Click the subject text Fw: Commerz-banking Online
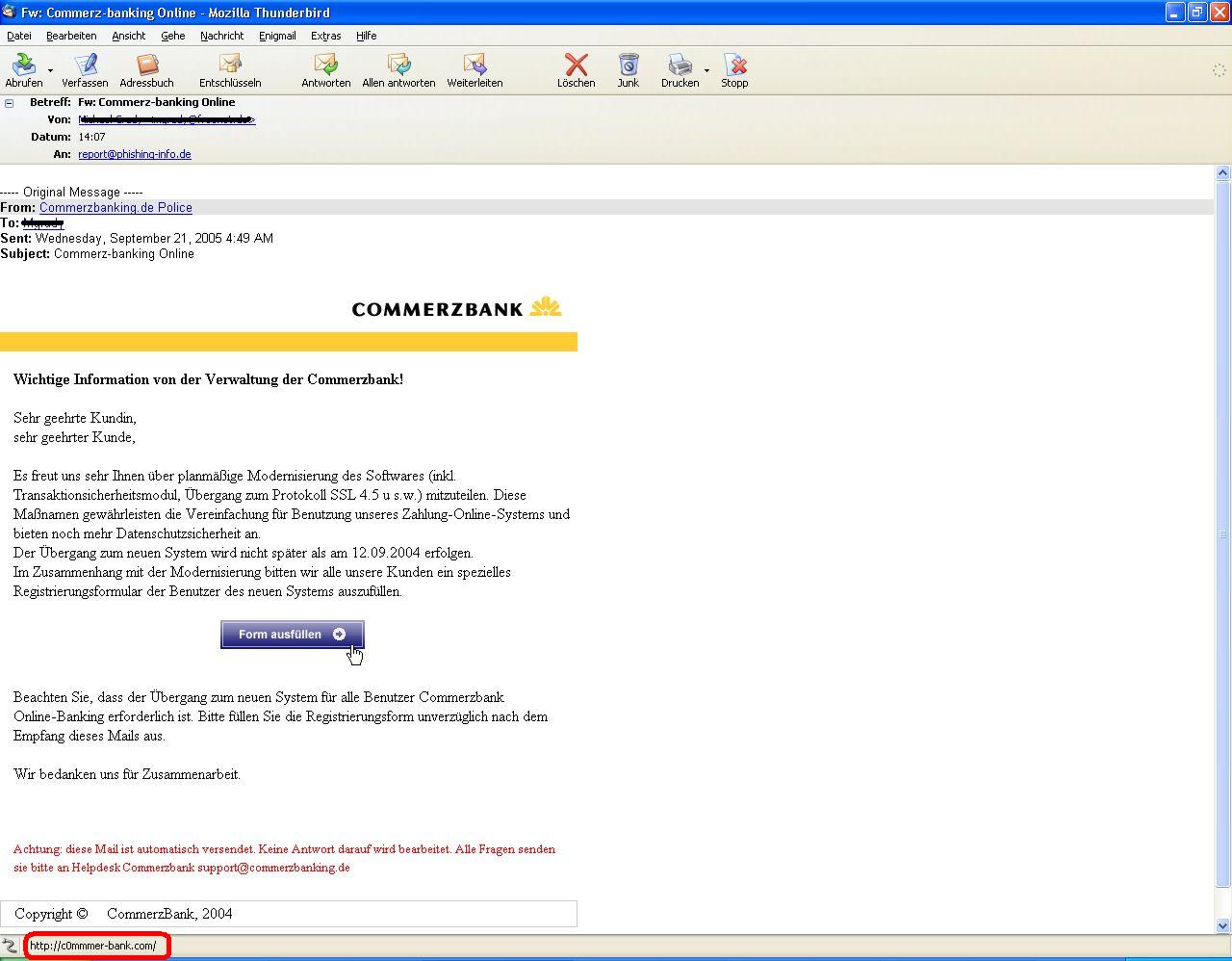Image resolution: width=1232 pixels, height=961 pixels. 156,102
